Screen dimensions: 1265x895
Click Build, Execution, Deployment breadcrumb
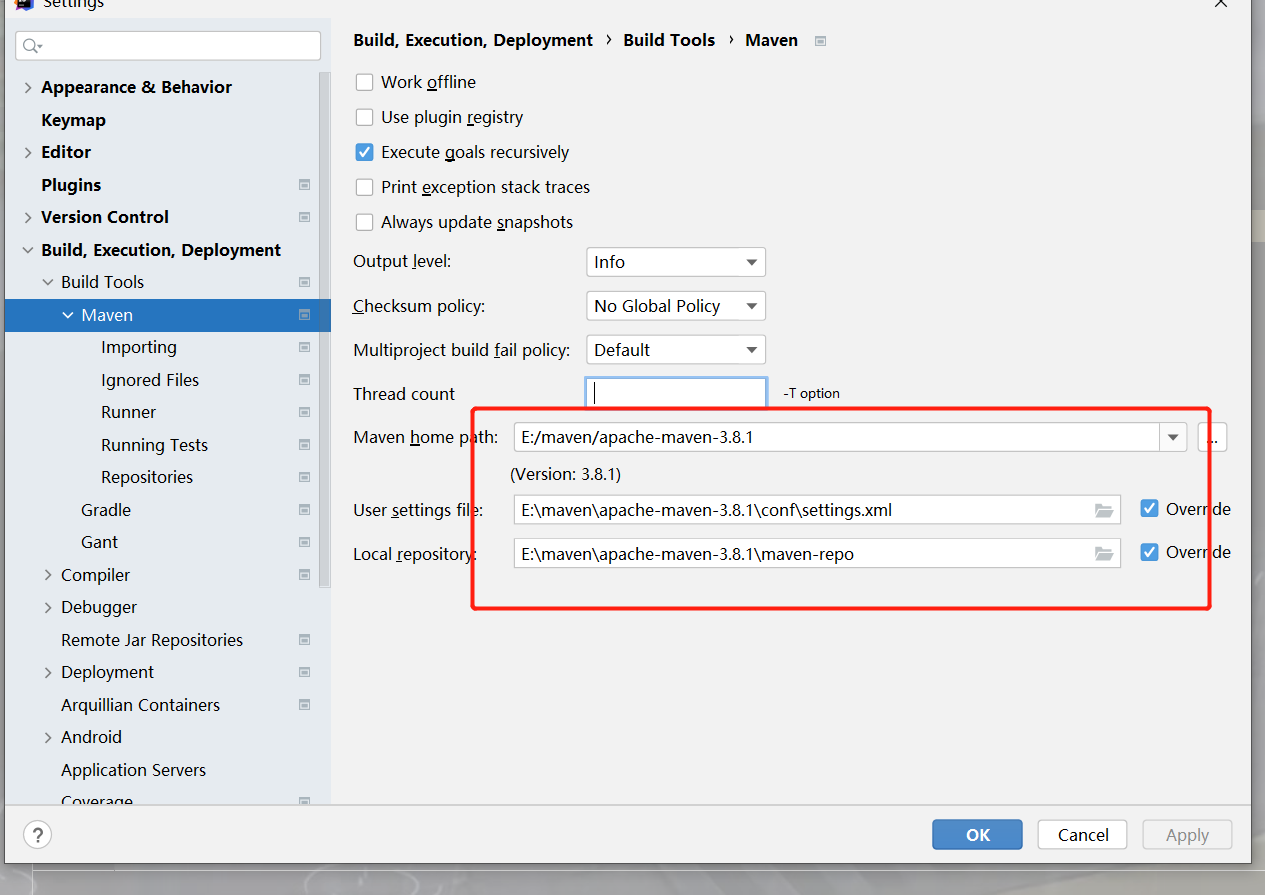(x=473, y=40)
